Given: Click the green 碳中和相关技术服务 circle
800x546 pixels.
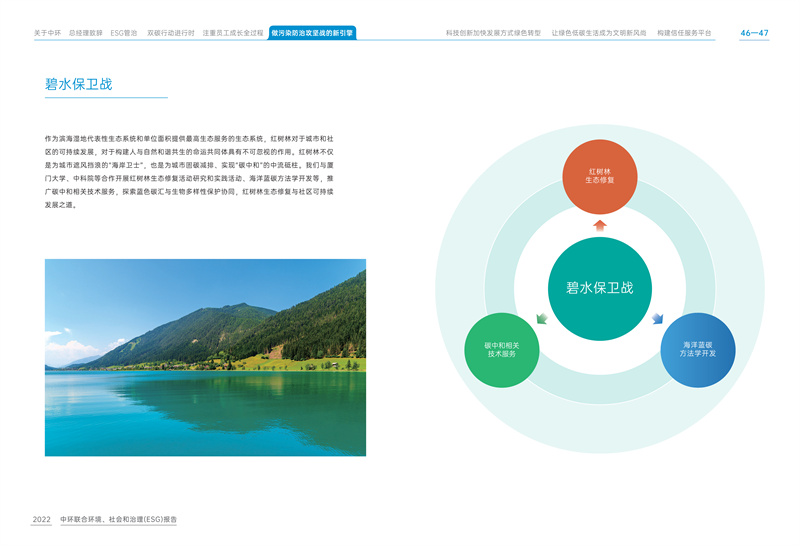Looking at the screenshot, I should tap(501, 349).
